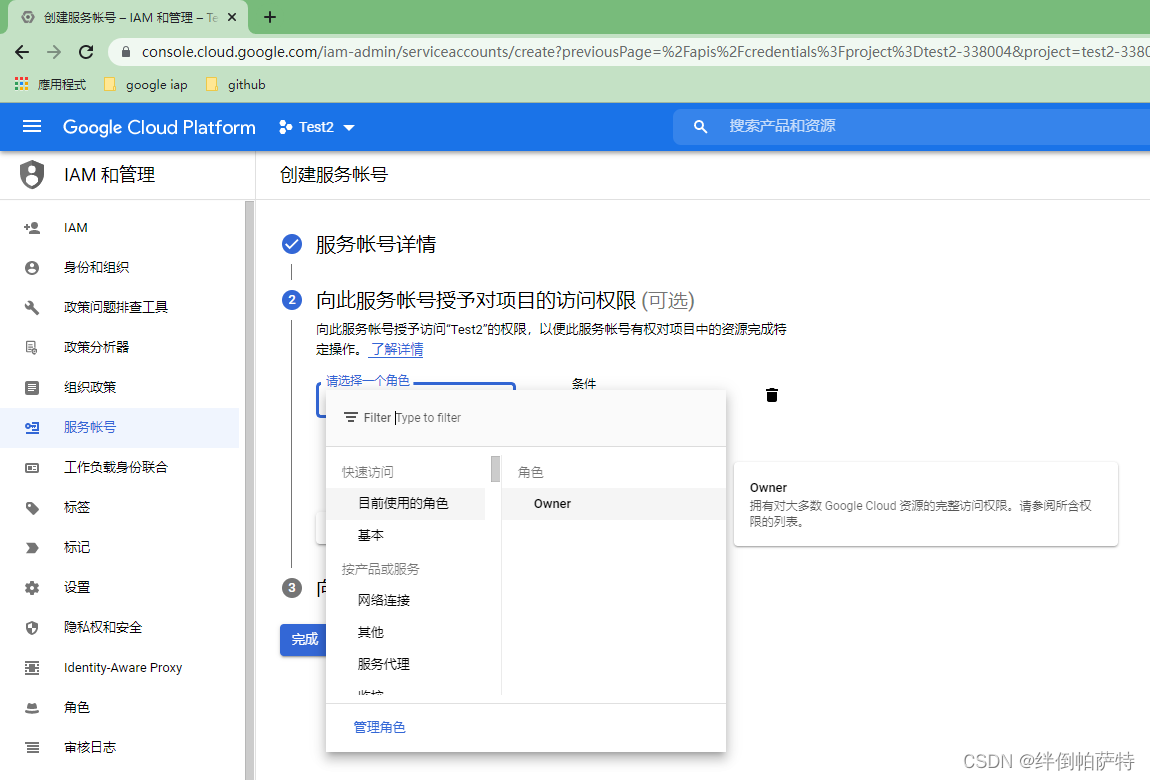Select the 创建服务帐号 browser tab
Viewport: 1150px width, 780px height.
tap(128, 18)
